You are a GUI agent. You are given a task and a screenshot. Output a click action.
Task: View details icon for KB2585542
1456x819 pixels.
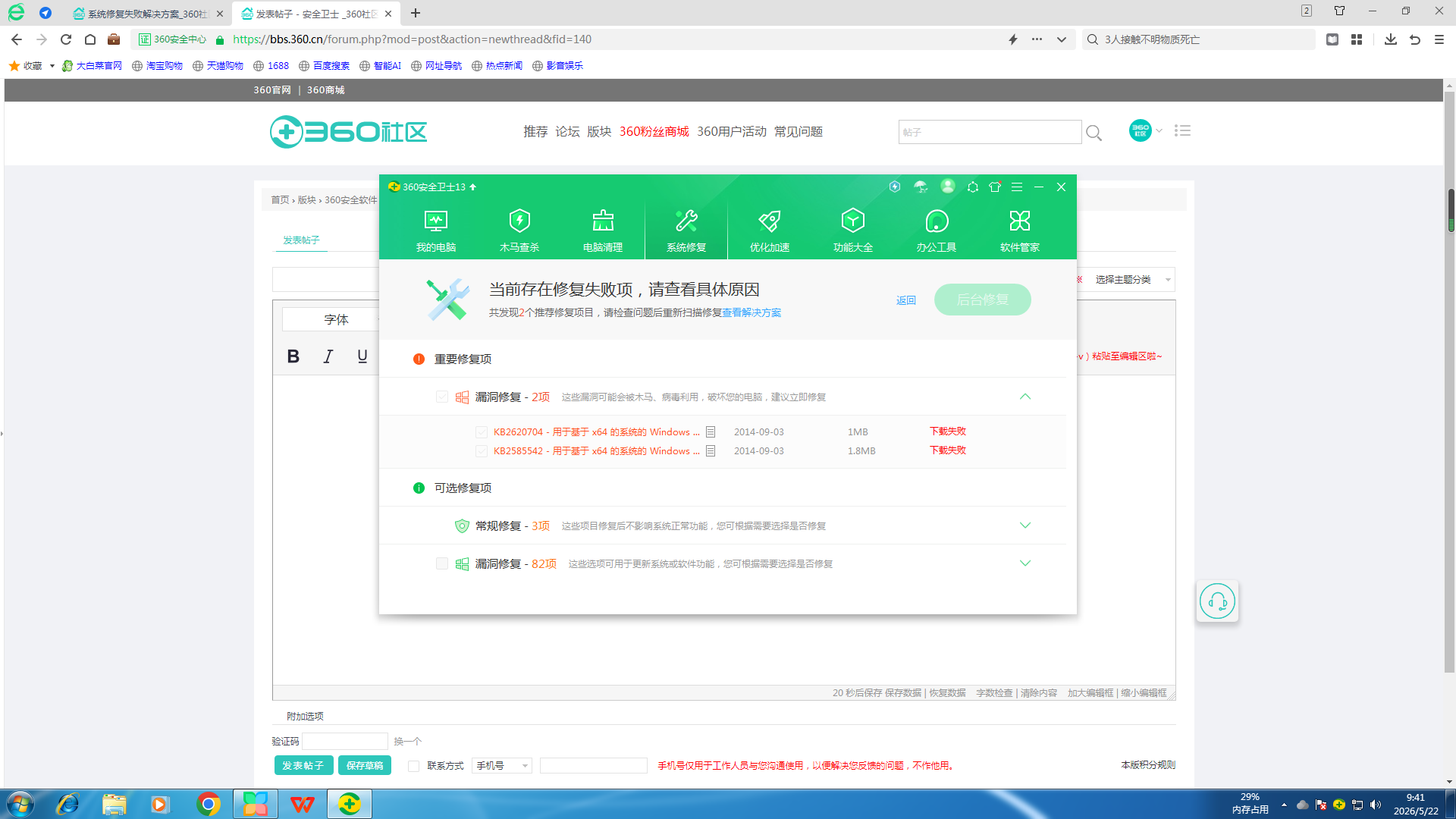click(x=711, y=451)
